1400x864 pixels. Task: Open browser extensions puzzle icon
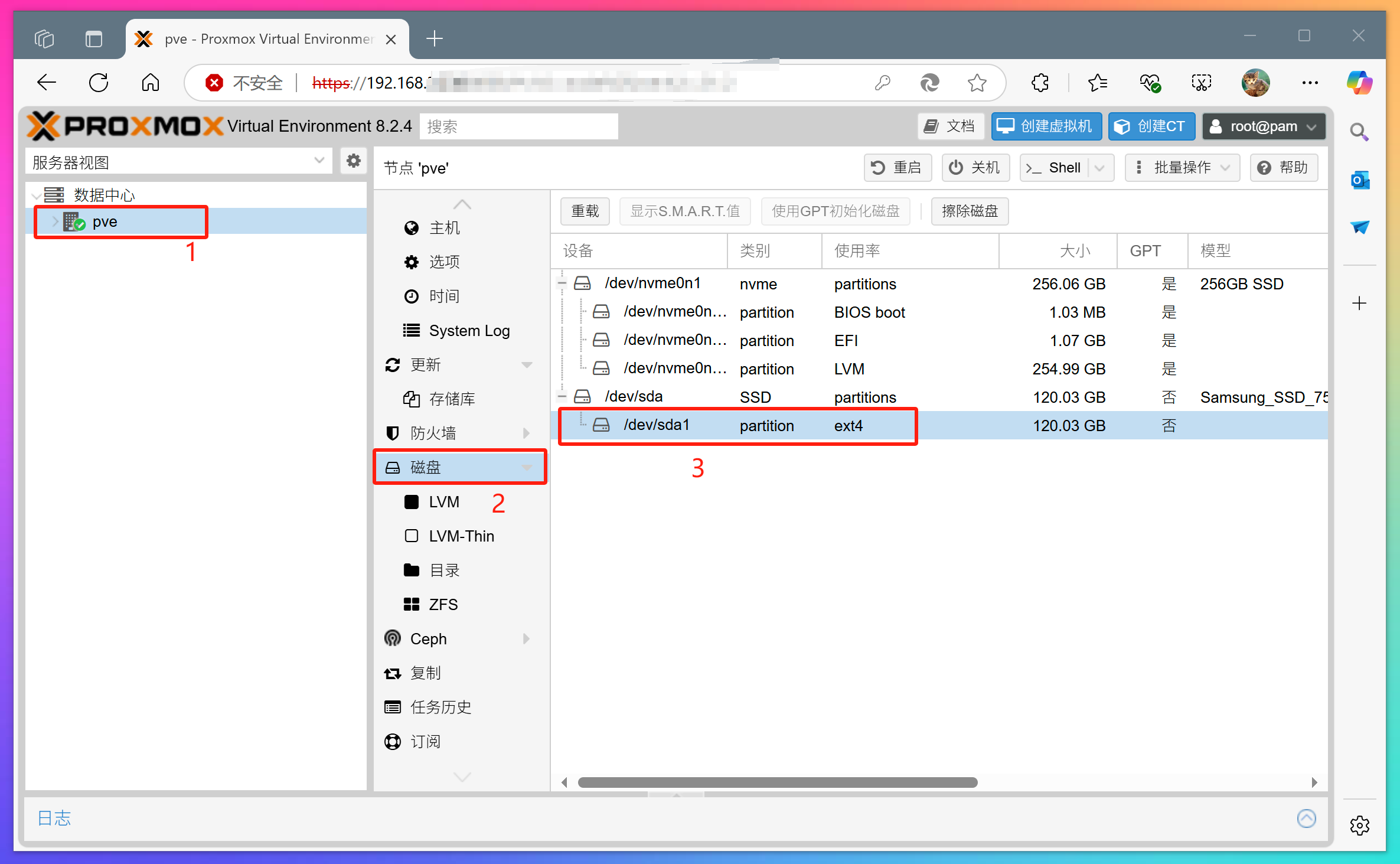coord(1040,83)
